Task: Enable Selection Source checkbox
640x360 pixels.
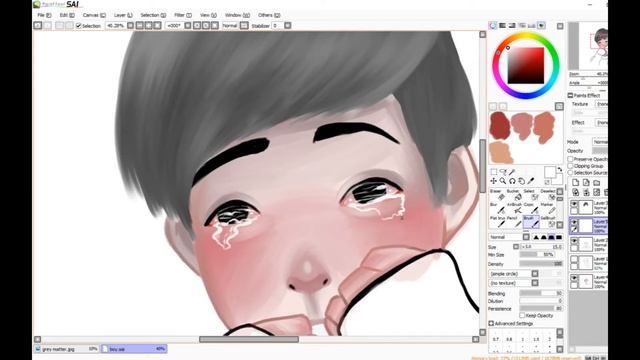Action: [x=571, y=173]
